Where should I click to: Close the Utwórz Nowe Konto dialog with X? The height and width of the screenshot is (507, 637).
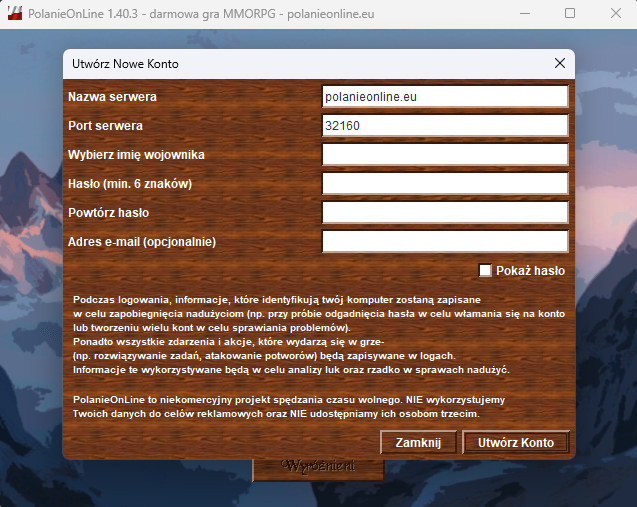pyautogui.click(x=560, y=63)
